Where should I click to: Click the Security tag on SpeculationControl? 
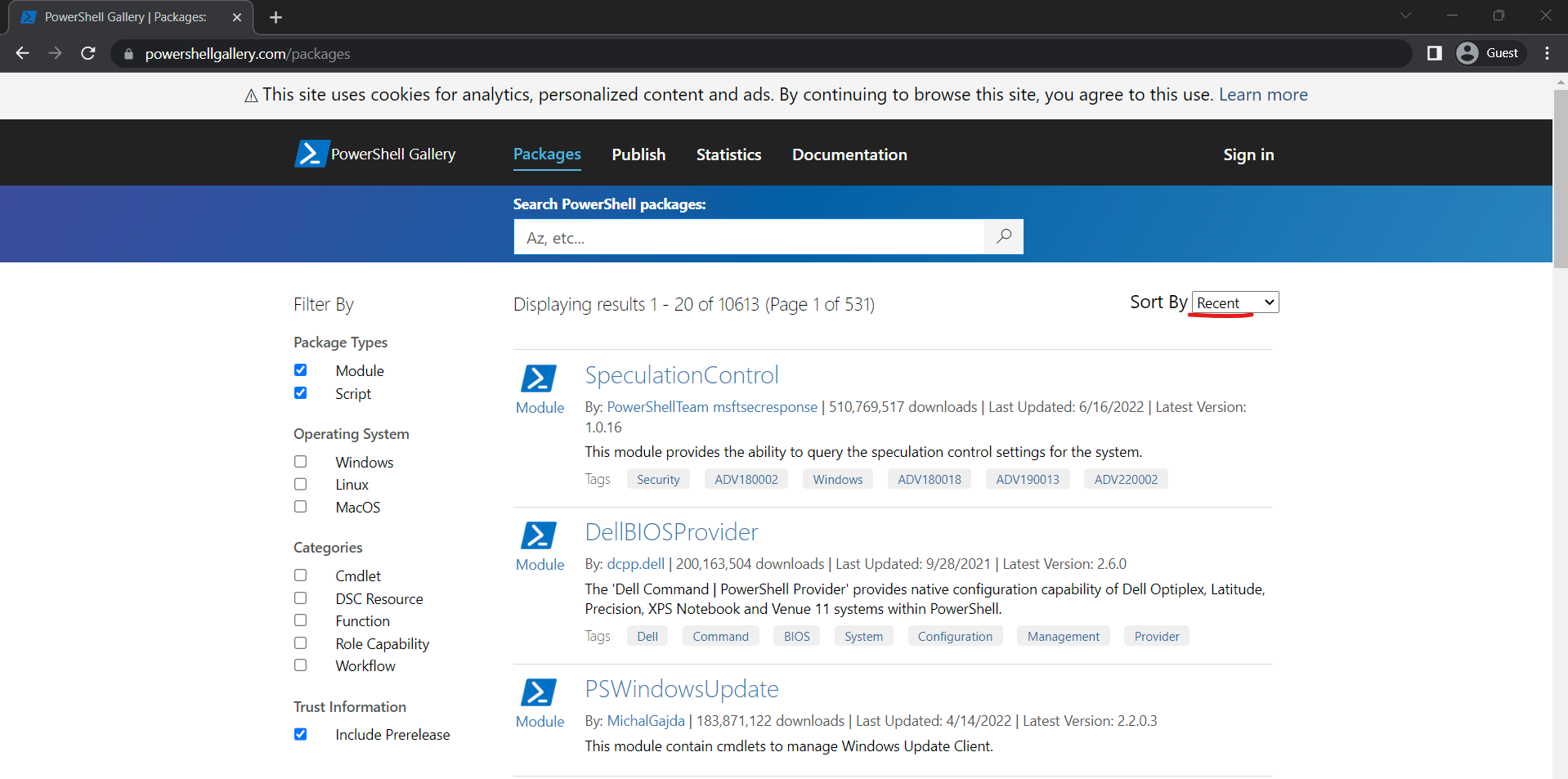pos(657,479)
